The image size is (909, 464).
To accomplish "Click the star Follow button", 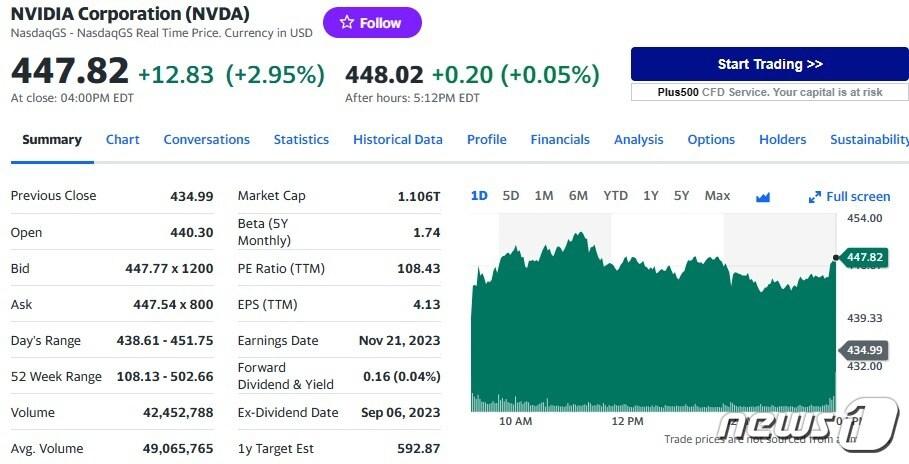I will (371, 23).
